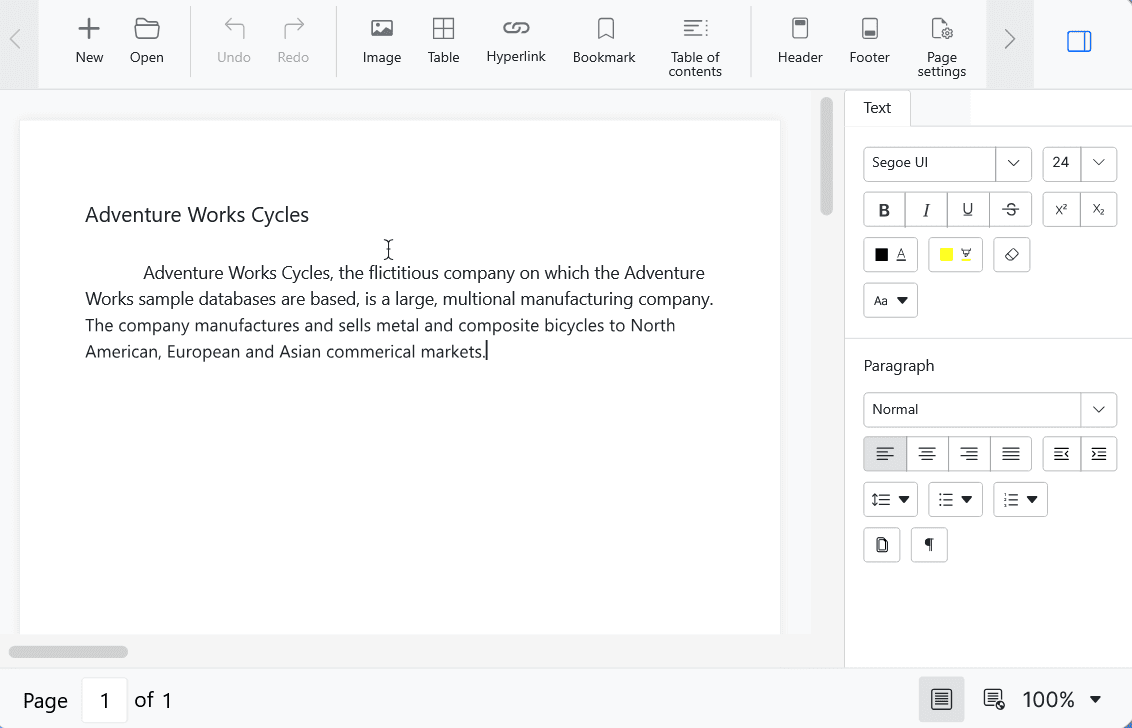This screenshot has height=728, width=1132.
Task: Add a Hyperlink from the toolbar
Action: point(516,42)
